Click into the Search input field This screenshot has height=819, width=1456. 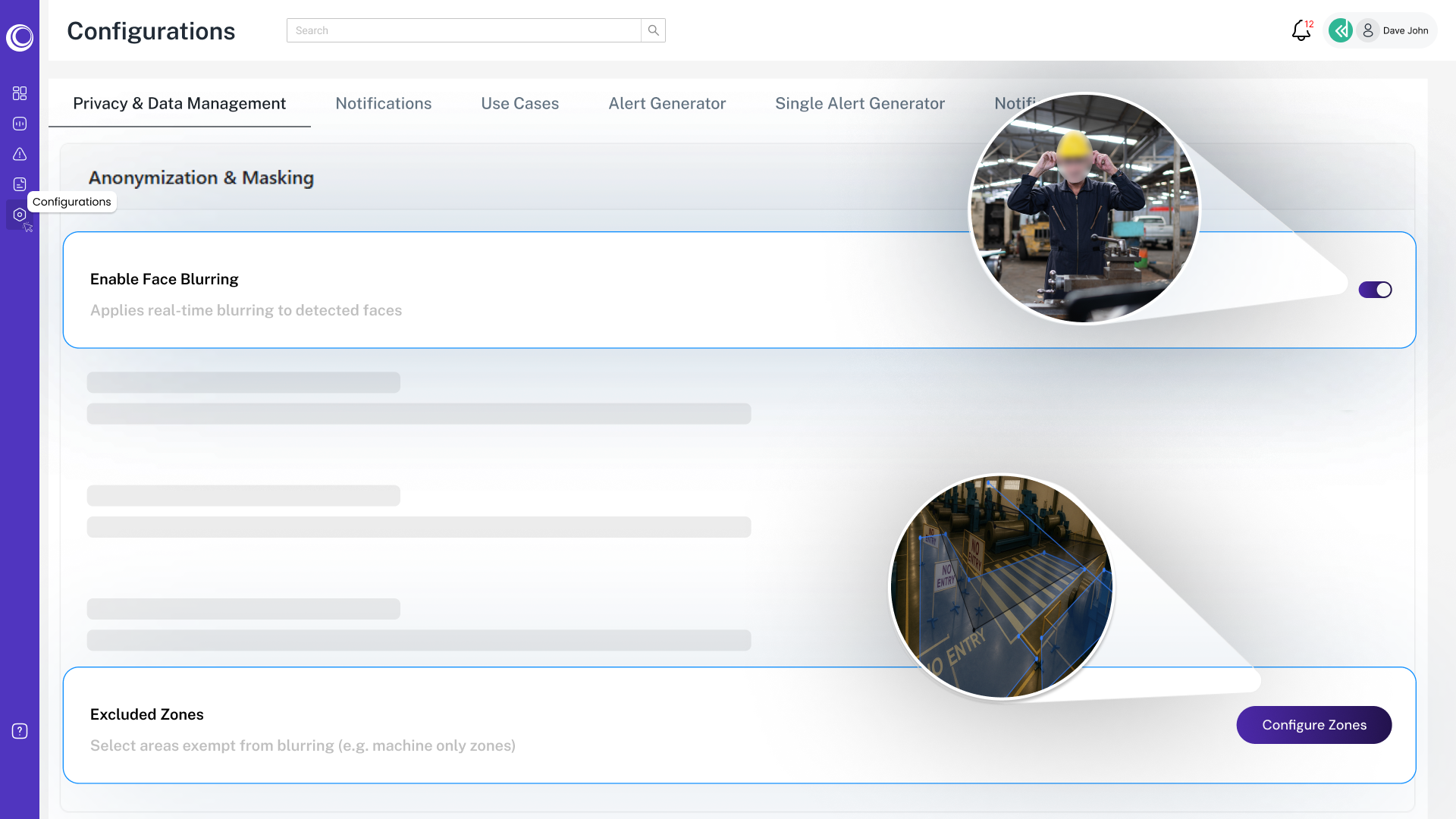463,30
